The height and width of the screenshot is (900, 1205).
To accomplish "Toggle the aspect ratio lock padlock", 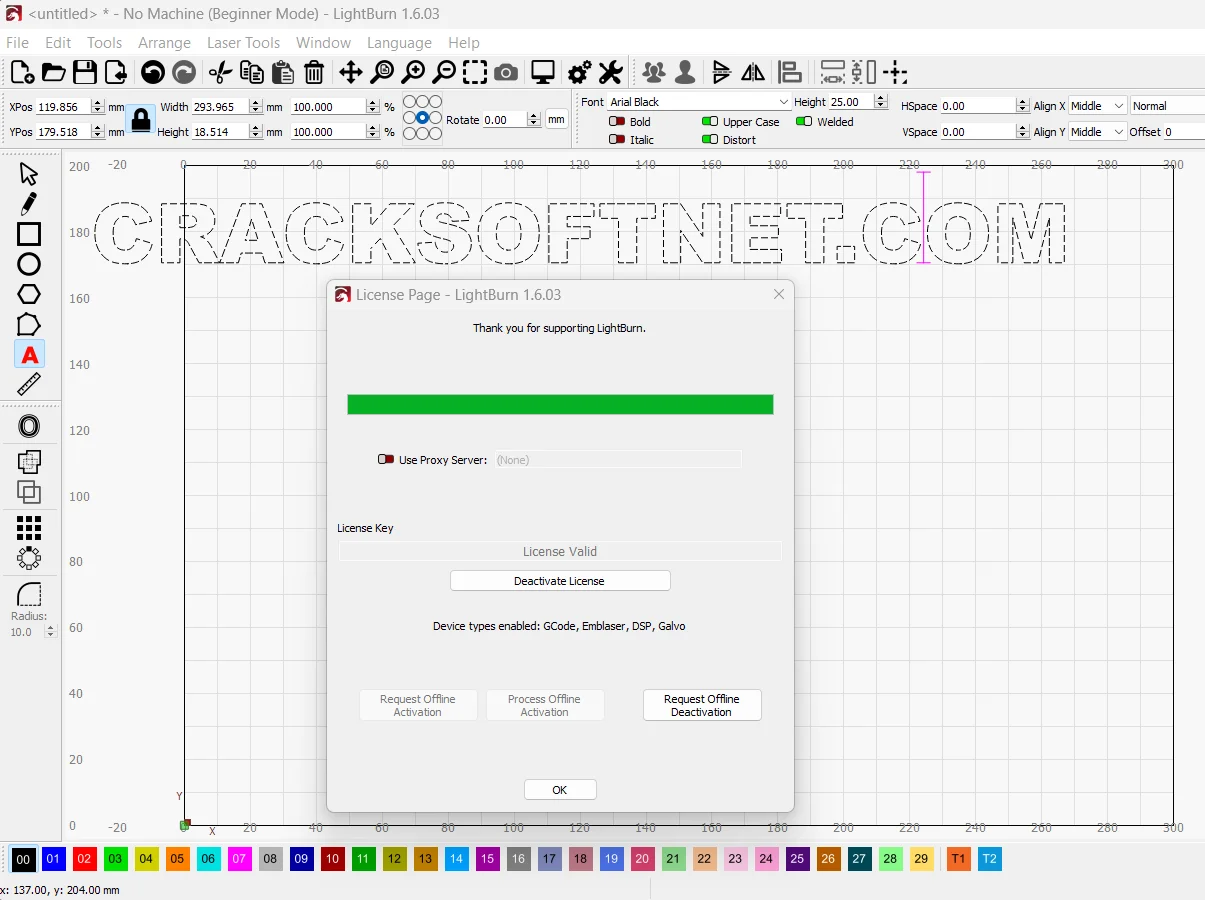I will [x=141, y=119].
